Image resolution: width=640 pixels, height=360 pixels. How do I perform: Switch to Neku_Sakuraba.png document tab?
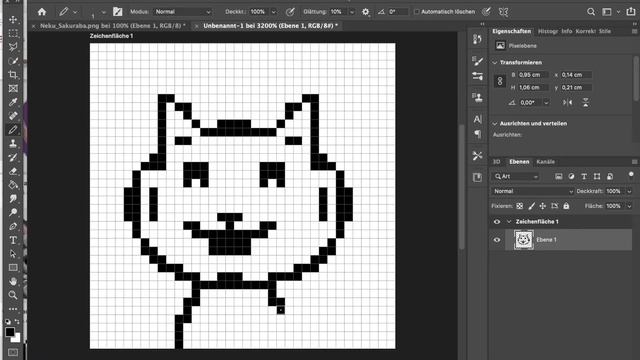click(113, 26)
